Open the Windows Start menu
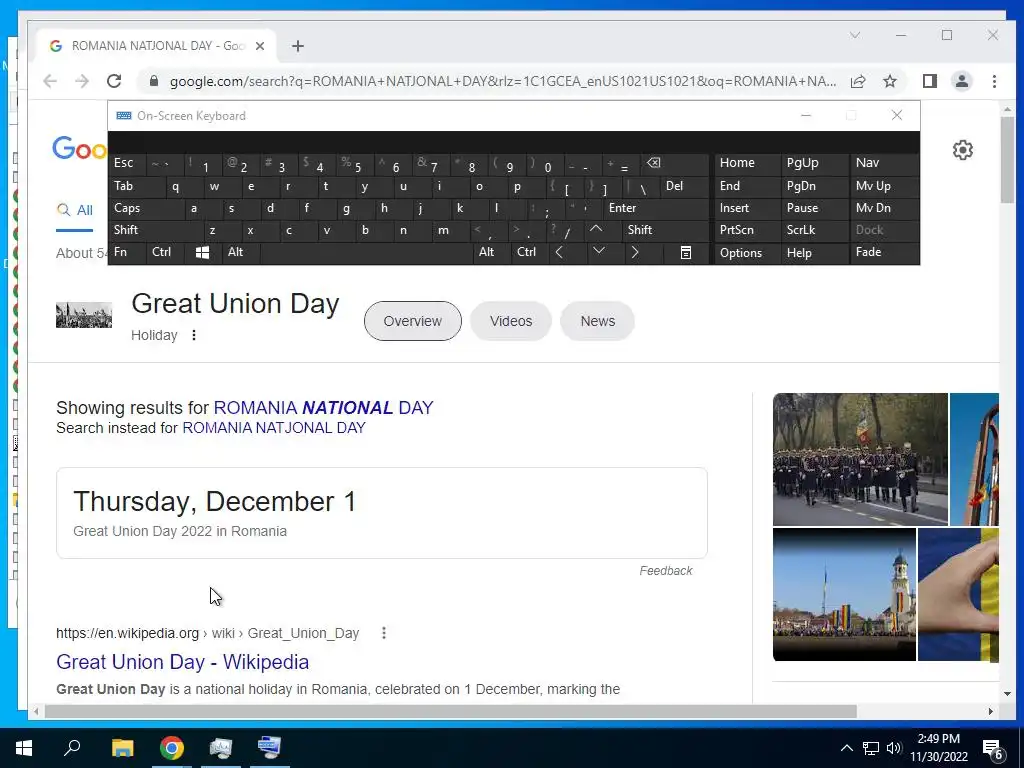 [x=24, y=748]
